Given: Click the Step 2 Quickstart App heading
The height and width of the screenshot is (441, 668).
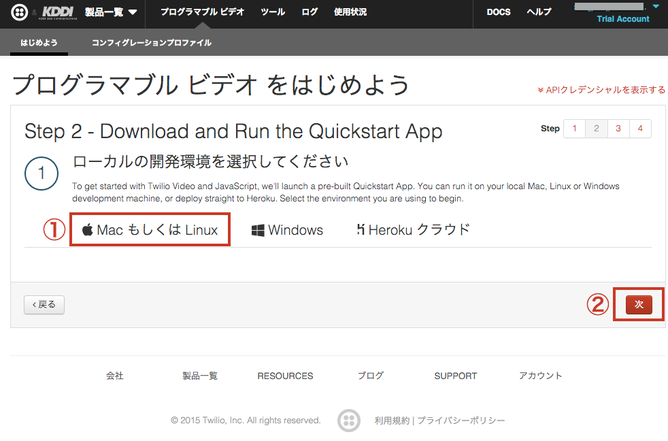Looking at the screenshot, I should point(233,131).
